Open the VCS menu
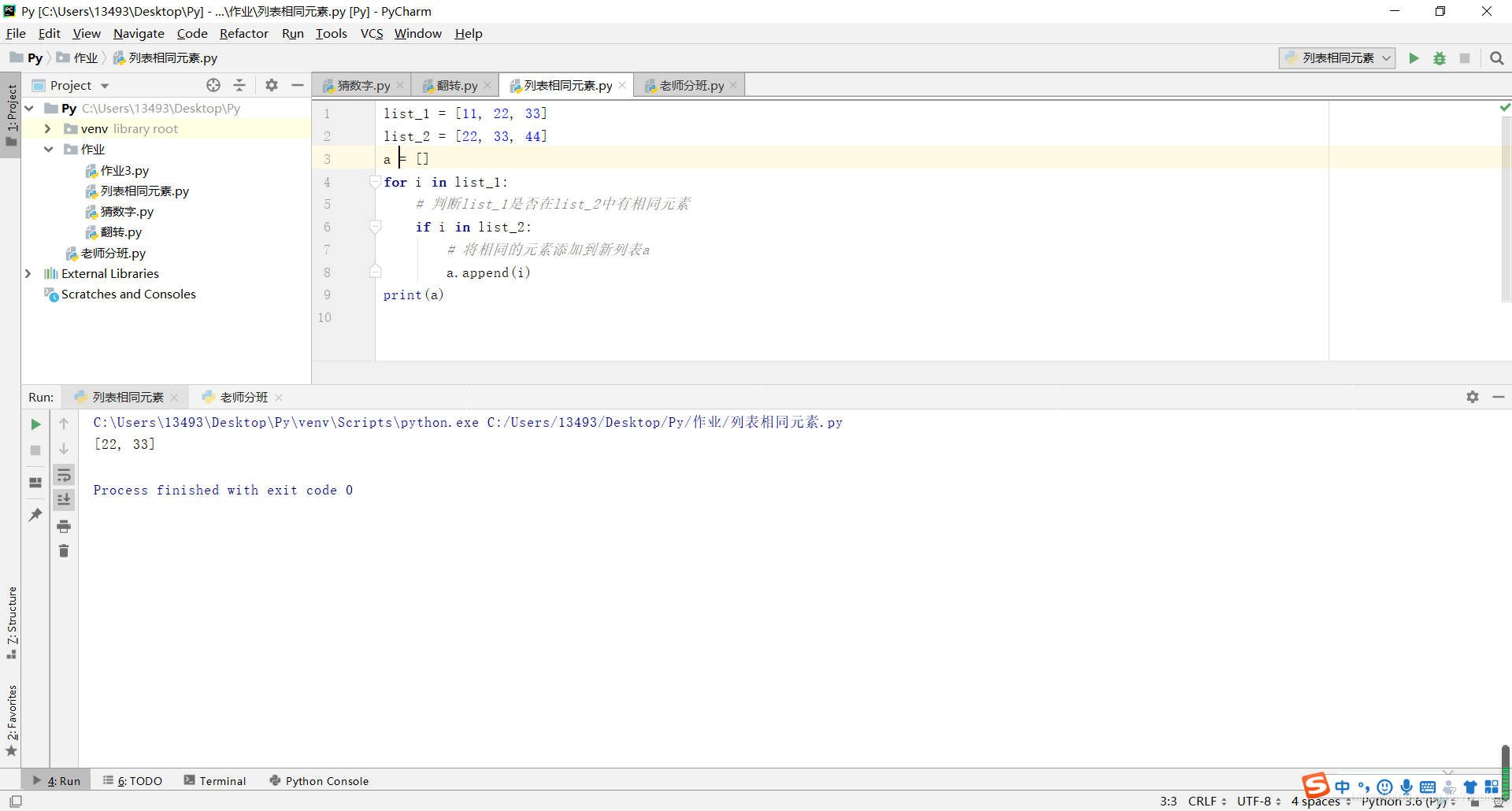1512x811 pixels. click(372, 33)
